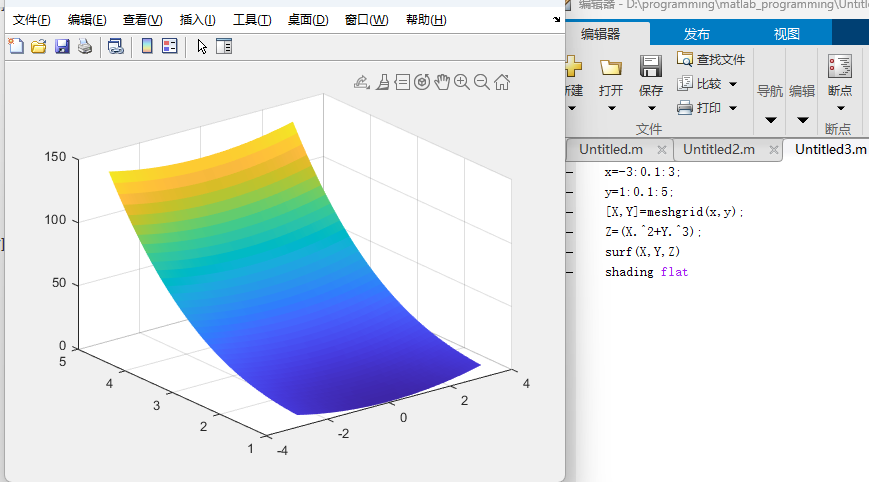Screen dimensions: 869x482
Task: Click Print (打印) in editor ribbon
Action: (x=699, y=107)
